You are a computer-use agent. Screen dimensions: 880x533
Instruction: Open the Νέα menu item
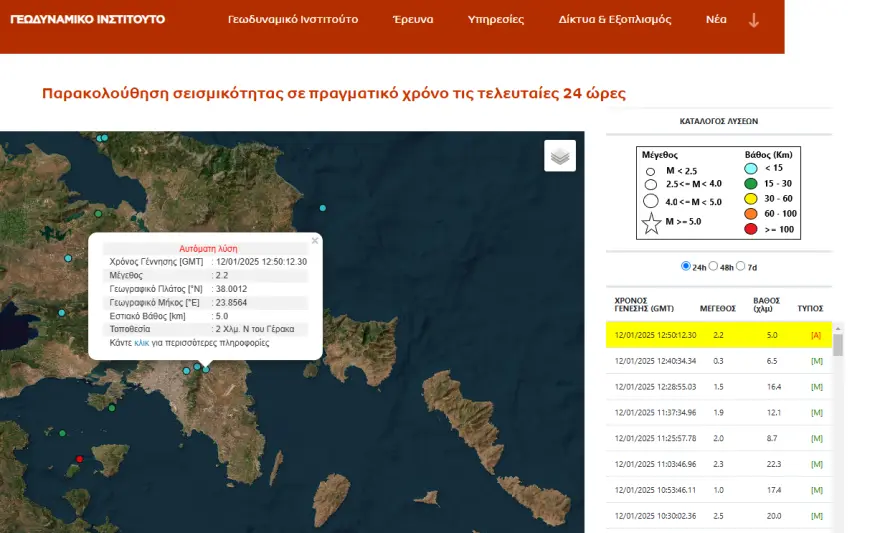(x=716, y=20)
